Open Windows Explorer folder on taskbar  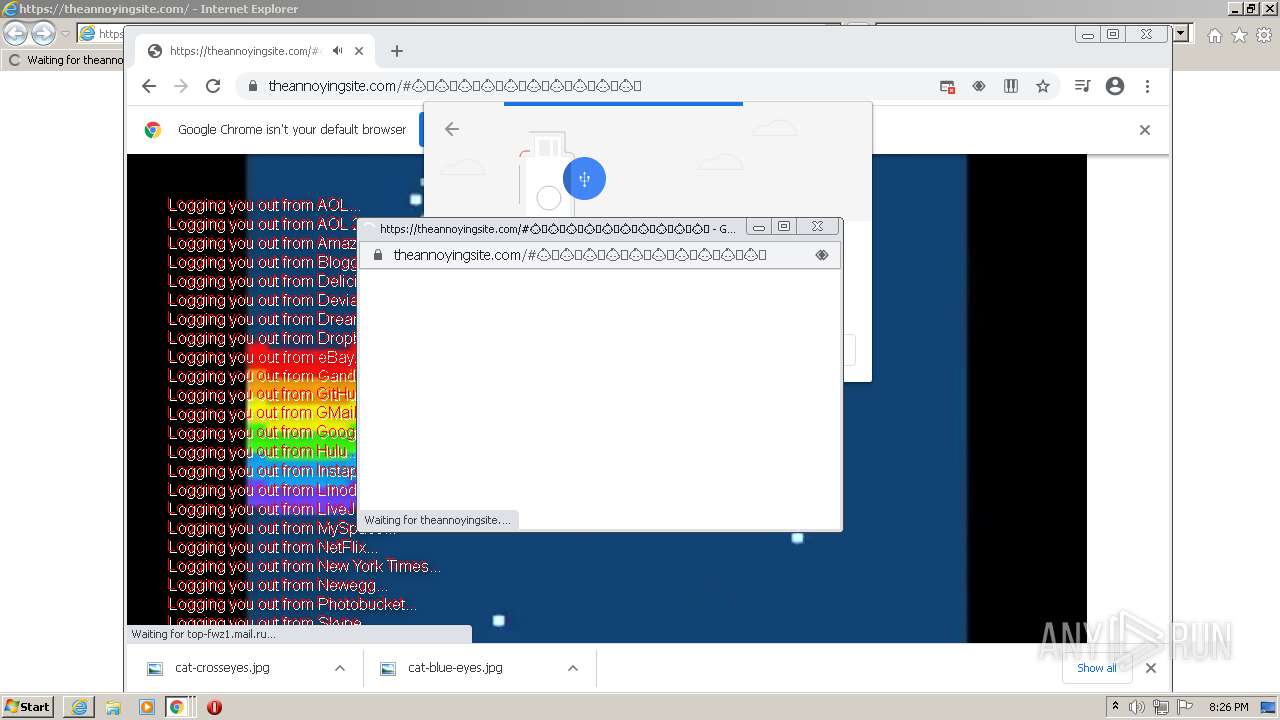(113, 707)
